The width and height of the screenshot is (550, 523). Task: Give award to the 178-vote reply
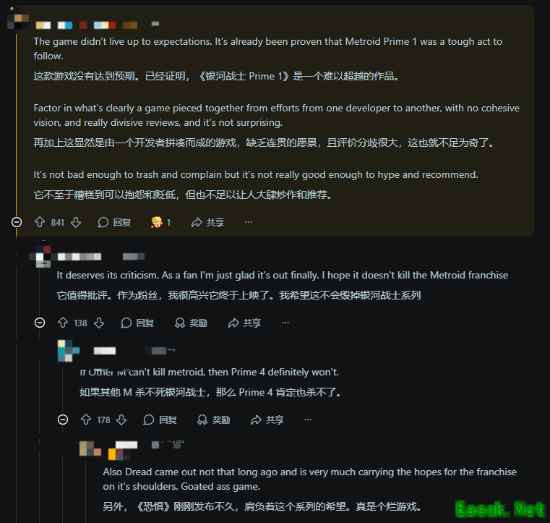(x=214, y=420)
